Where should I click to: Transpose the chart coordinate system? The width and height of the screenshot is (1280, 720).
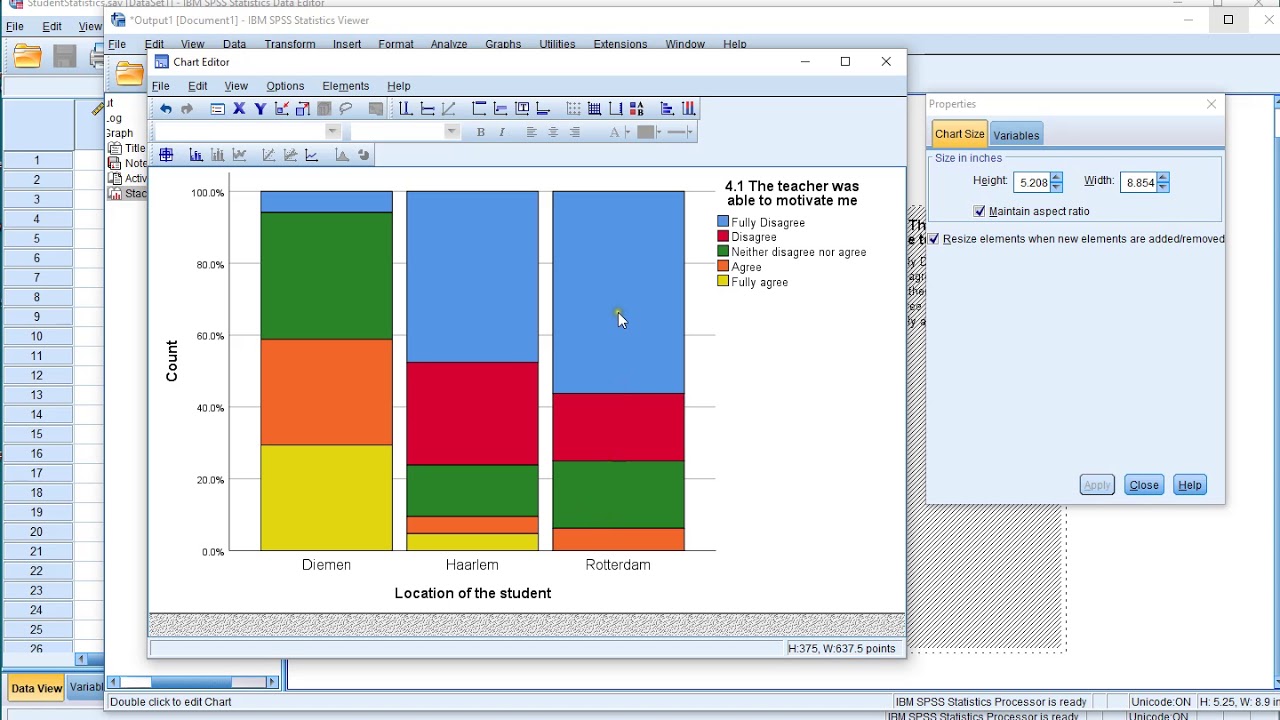click(667, 108)
